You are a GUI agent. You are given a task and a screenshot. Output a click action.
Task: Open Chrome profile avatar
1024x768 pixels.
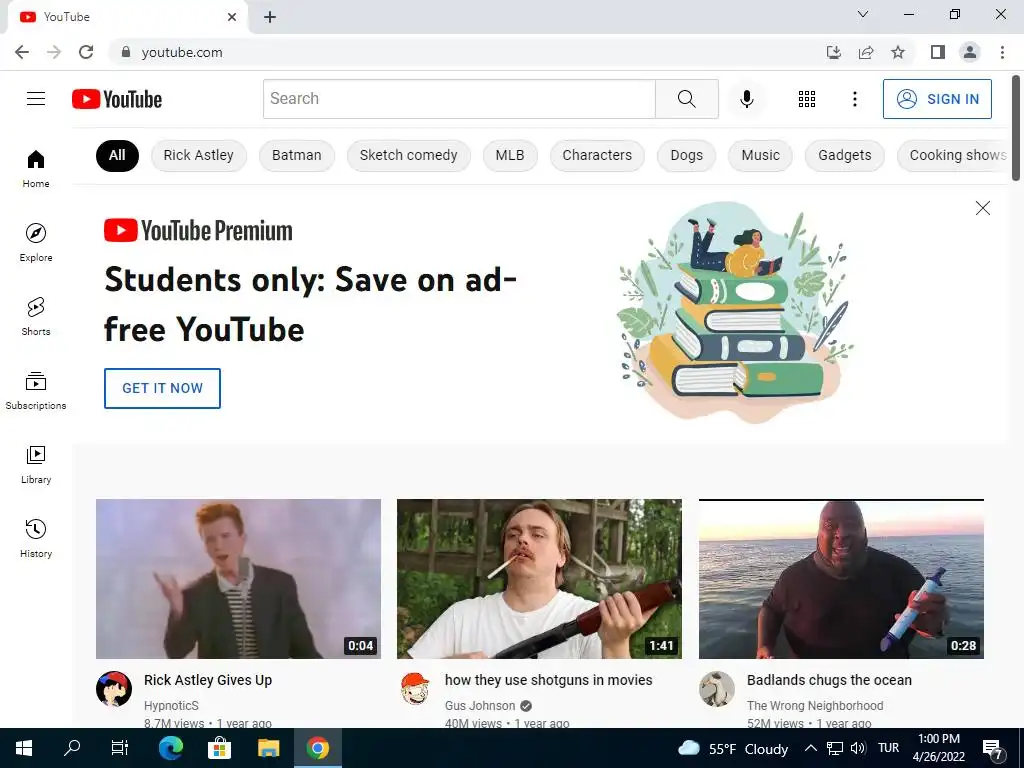pos(970,52)
